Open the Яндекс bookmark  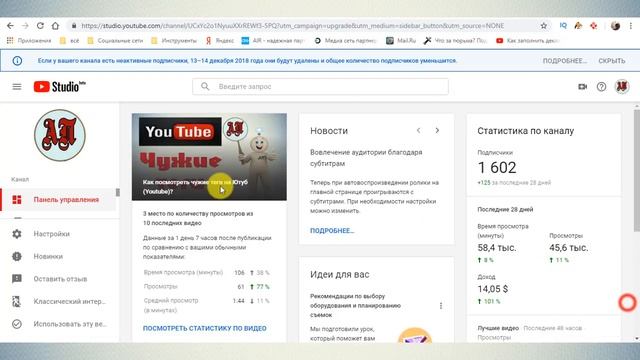tap(220, 40)
